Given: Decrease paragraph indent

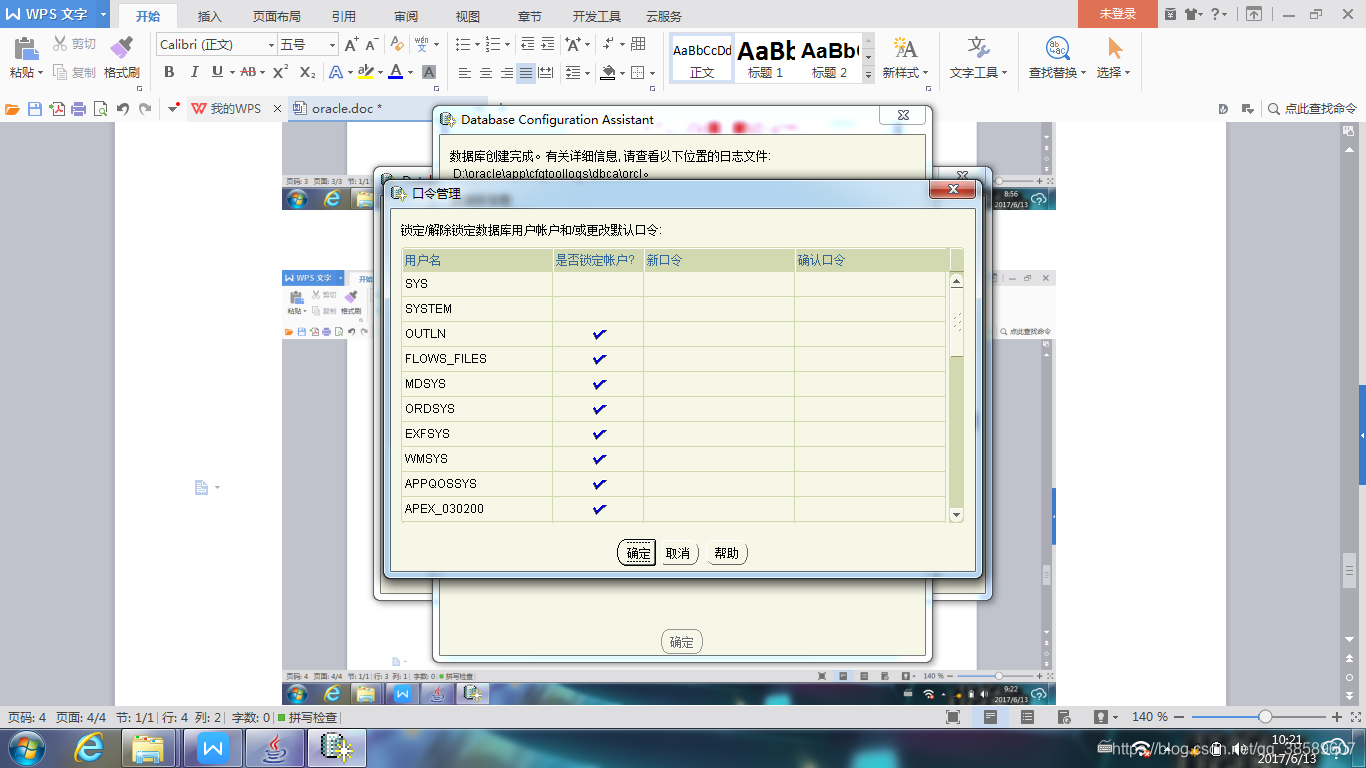Looking at the screenshot, I should pyautogui.click(x=527, y=45).
